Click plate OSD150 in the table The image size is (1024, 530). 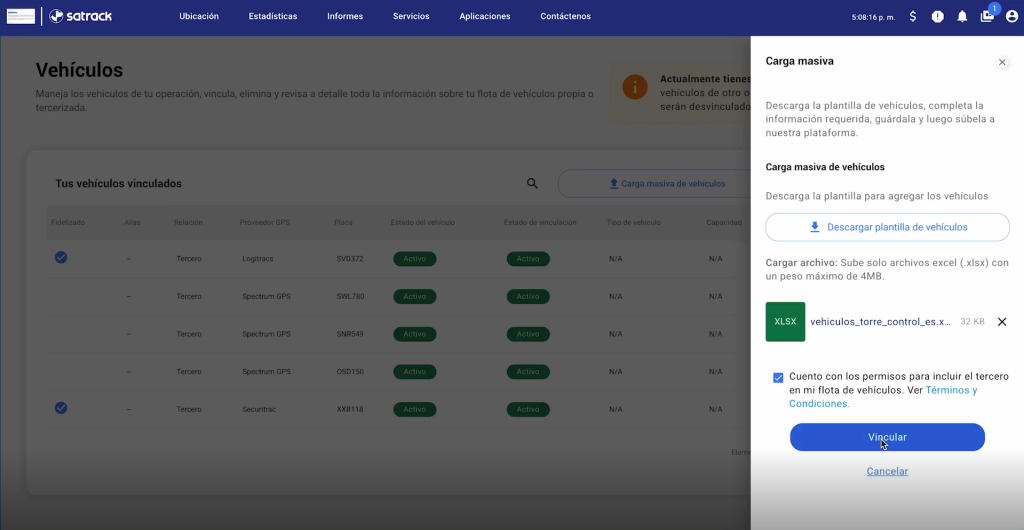coord(350,372)
